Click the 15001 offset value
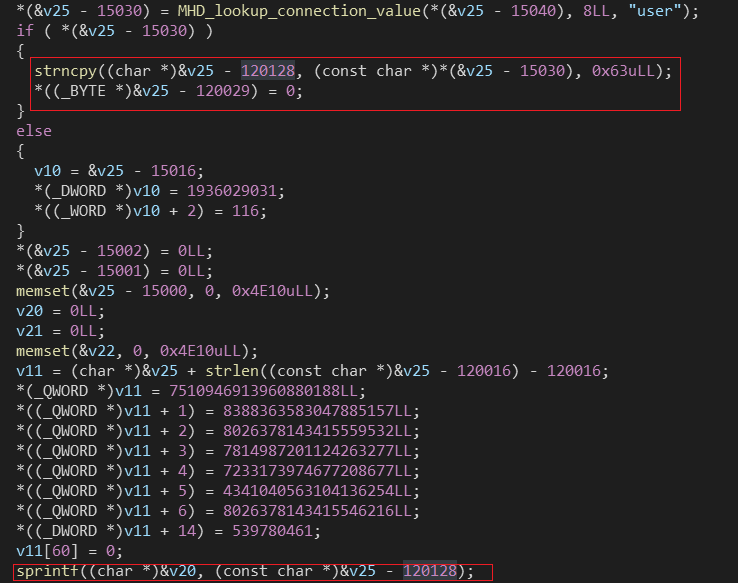Image resolution: width=738 pixels, height=583 pixels. click(119, 271)
